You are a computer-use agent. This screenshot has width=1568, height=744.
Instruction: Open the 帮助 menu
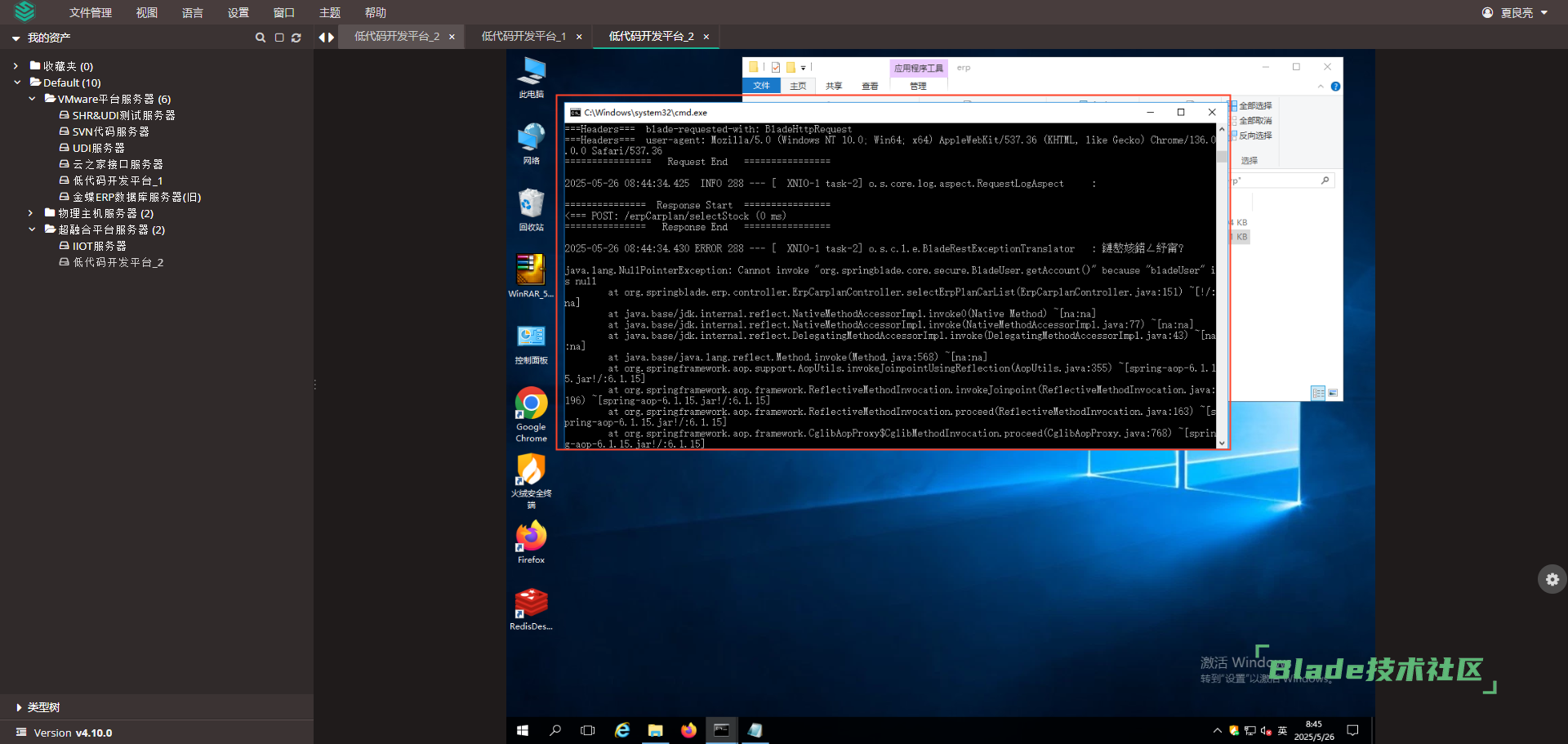click(x=376, y=12)
